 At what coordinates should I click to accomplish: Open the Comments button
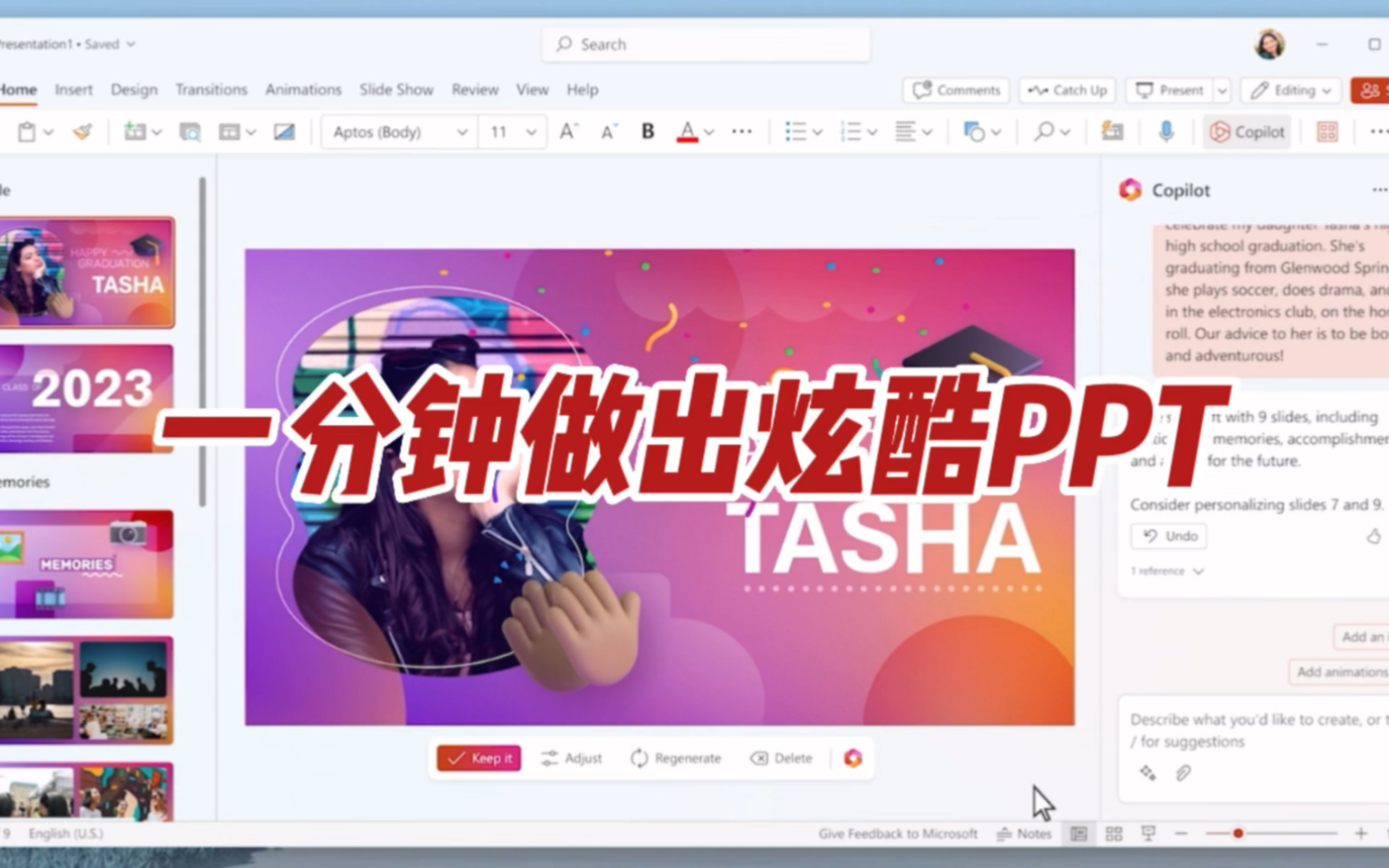pos(956,90)
